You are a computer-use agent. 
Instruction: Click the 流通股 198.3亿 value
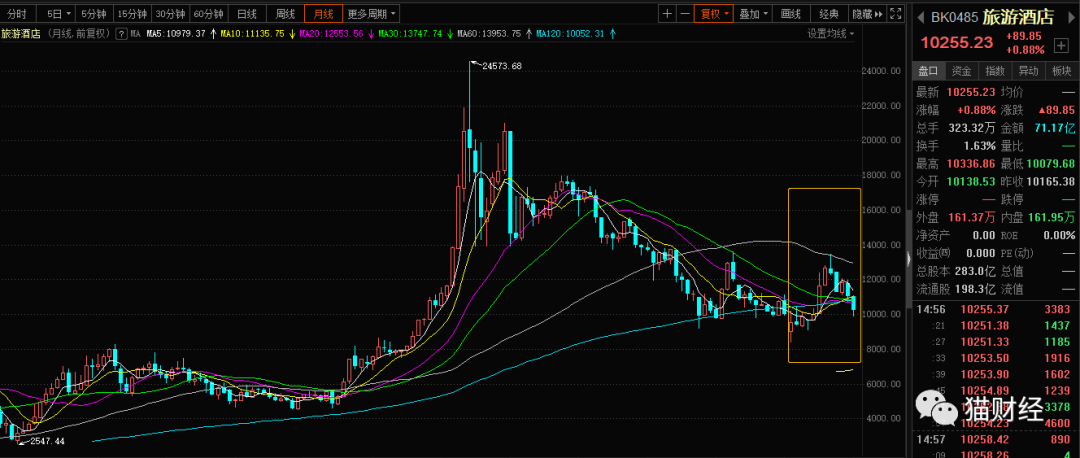(x=977, y=289)
